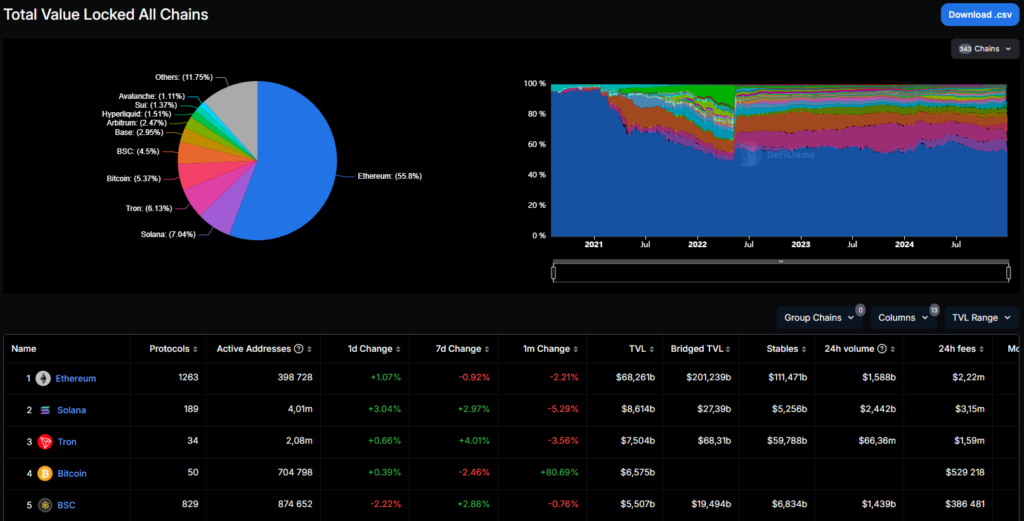The width and height of the screenshot is (1024, 521).
Task: Open the Active Addresses help tooltip icon
Action: pyautogui.click(x=298, y=349)
